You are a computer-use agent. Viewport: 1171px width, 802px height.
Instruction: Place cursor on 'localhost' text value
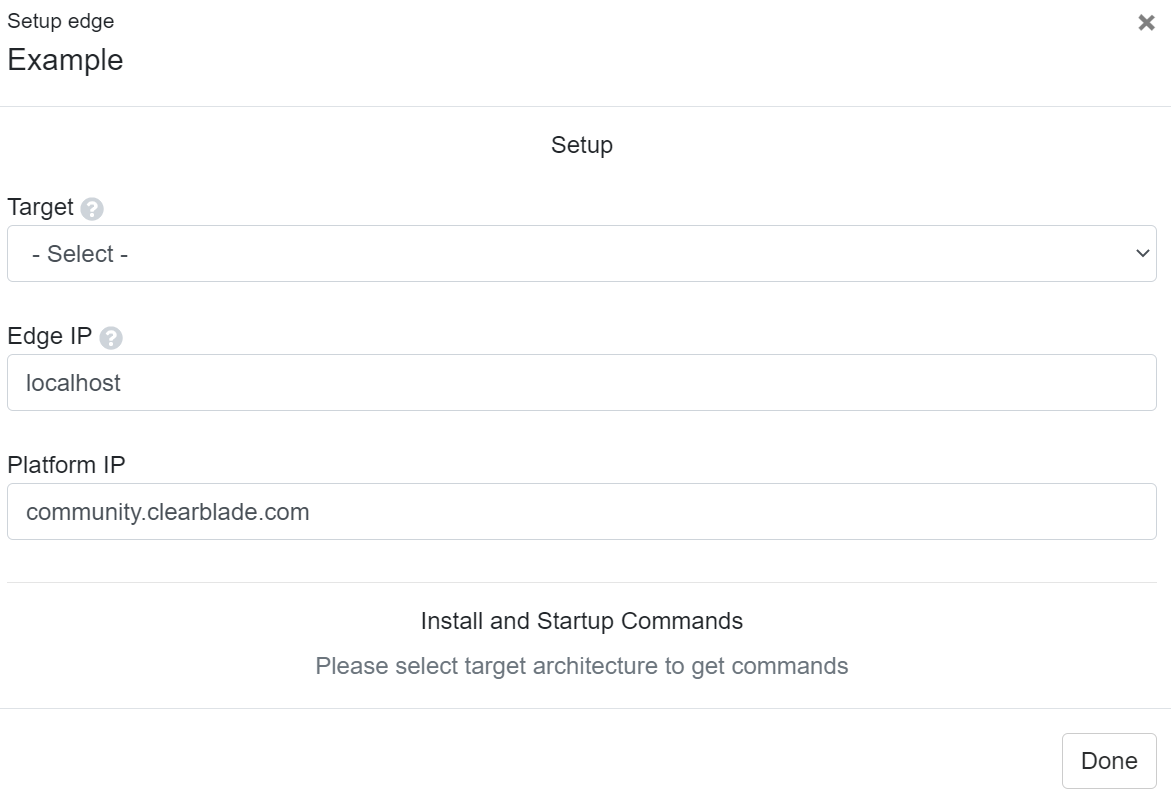click(73, 383)
